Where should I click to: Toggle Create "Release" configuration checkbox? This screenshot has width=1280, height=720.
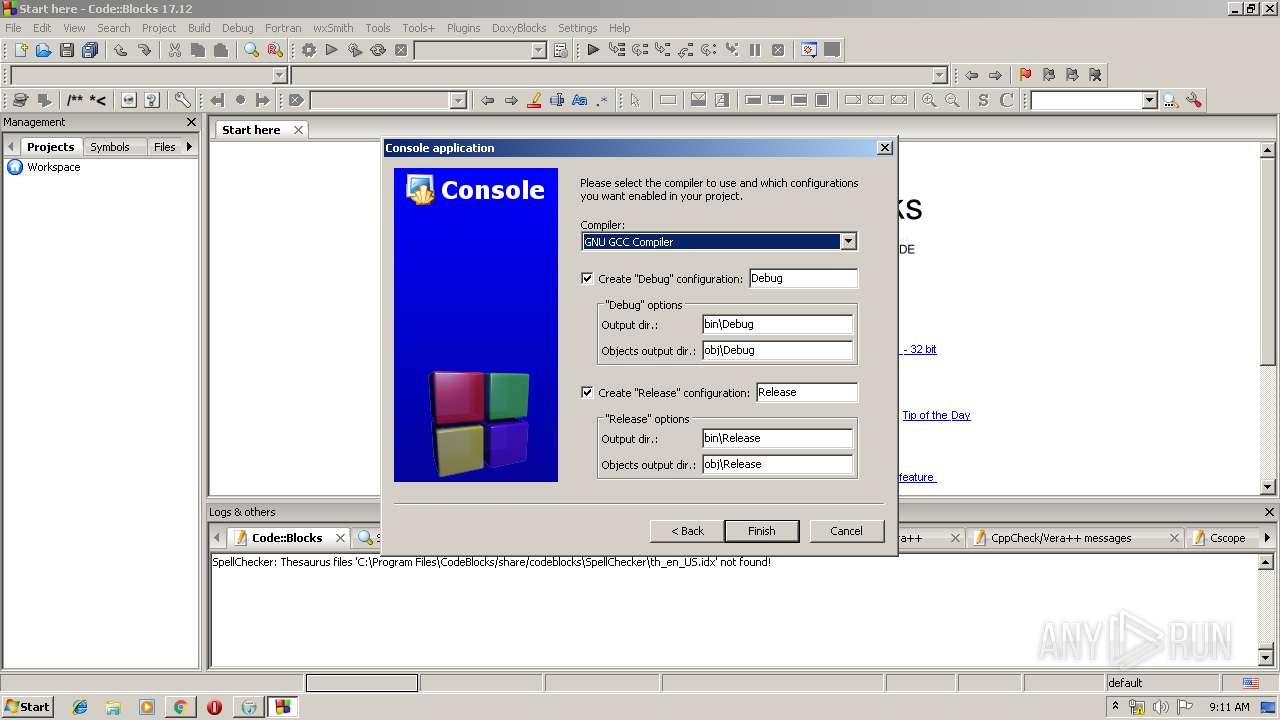(587, 392)
